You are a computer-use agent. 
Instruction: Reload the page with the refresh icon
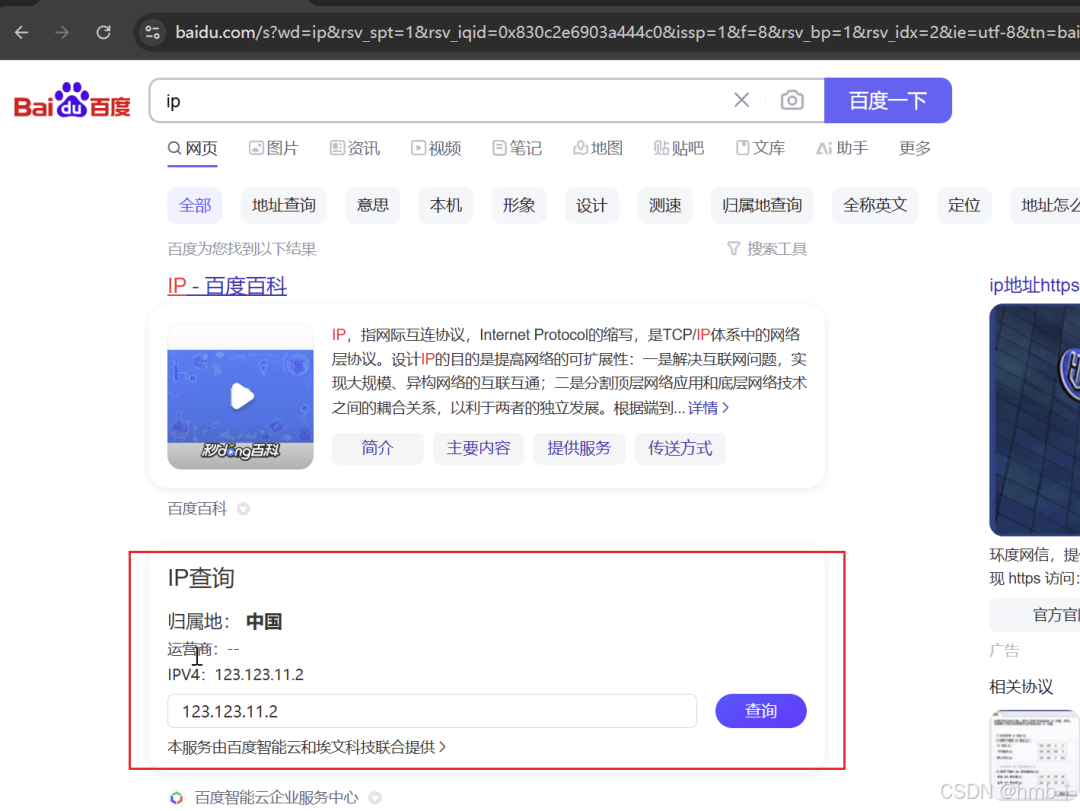pos(103,32)
